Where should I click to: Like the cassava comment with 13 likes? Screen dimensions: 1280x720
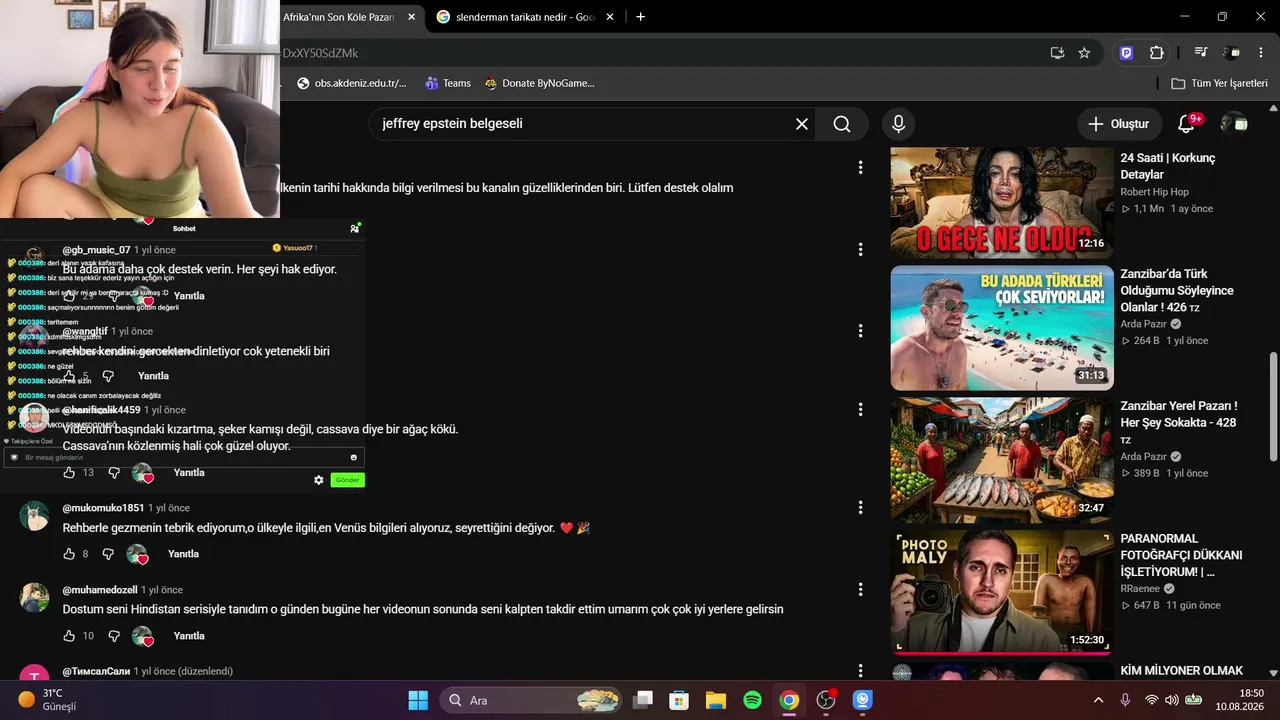69,473
